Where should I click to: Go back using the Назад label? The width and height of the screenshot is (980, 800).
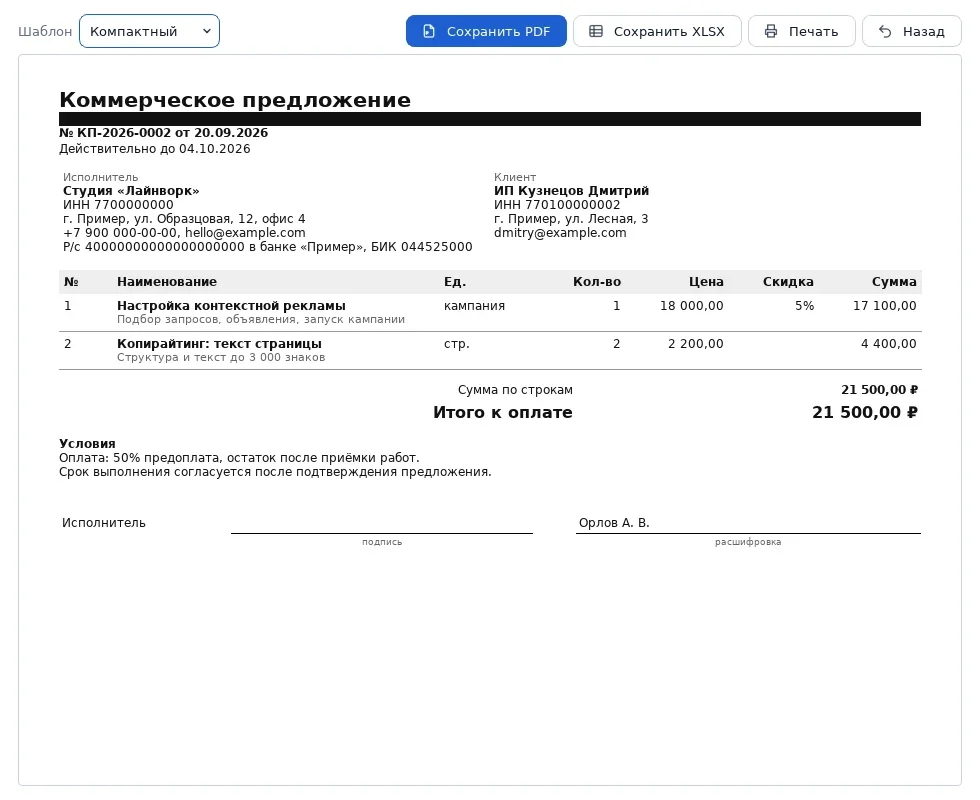[923, 31]
